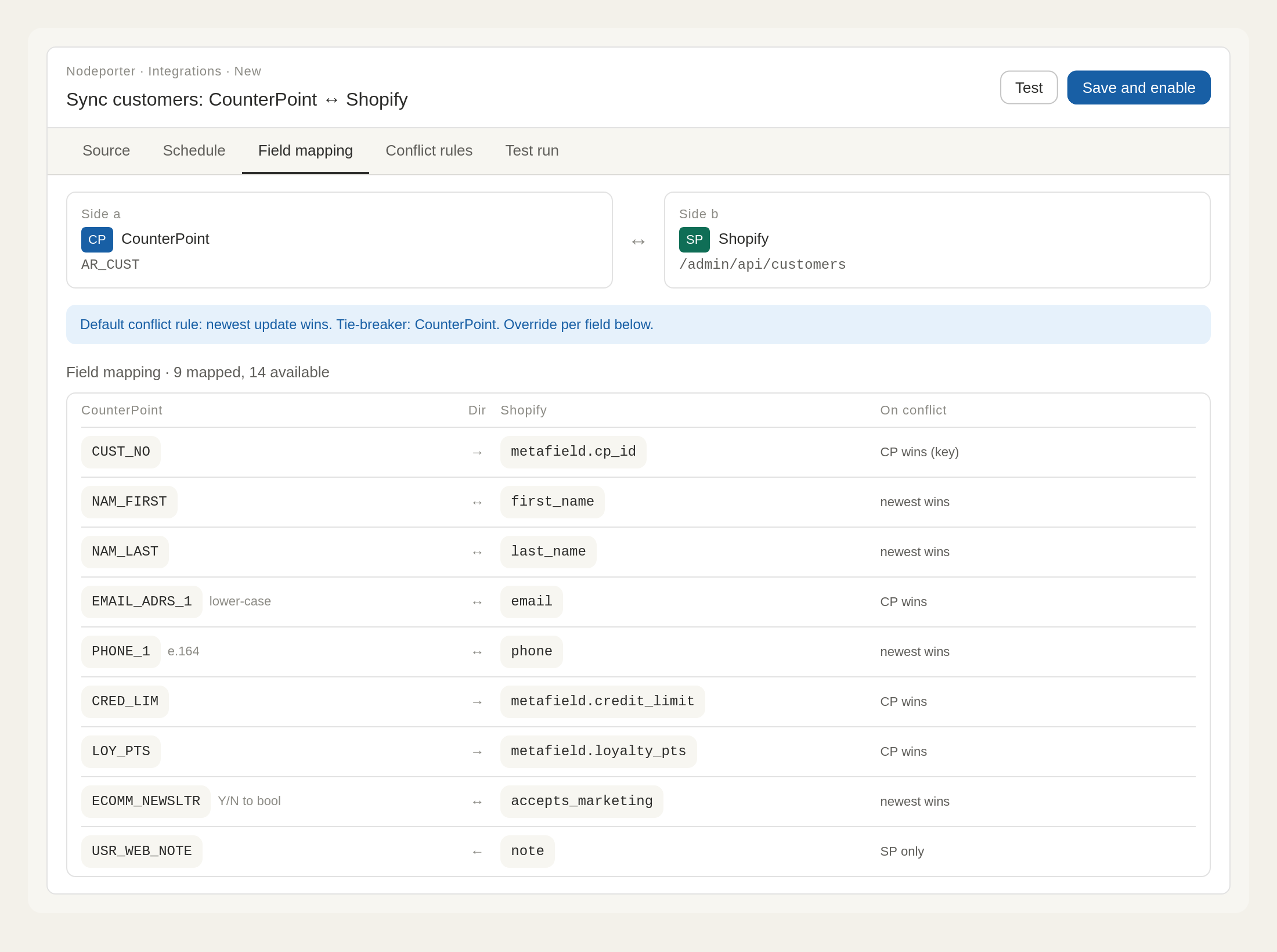Click CP wins (key) conflict rule

919,452
